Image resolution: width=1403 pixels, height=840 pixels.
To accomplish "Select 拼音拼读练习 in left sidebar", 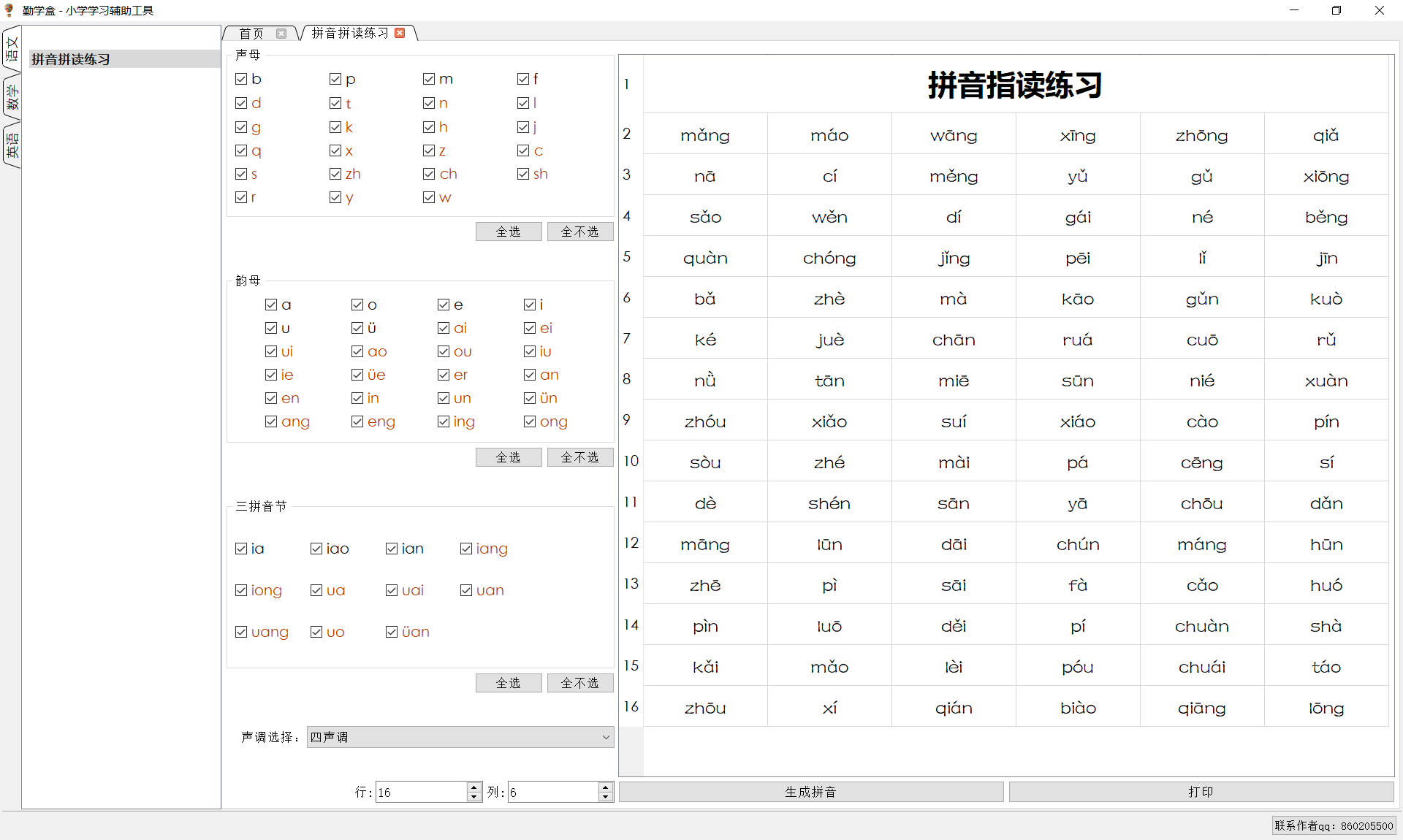I will (x=71, y=59).
